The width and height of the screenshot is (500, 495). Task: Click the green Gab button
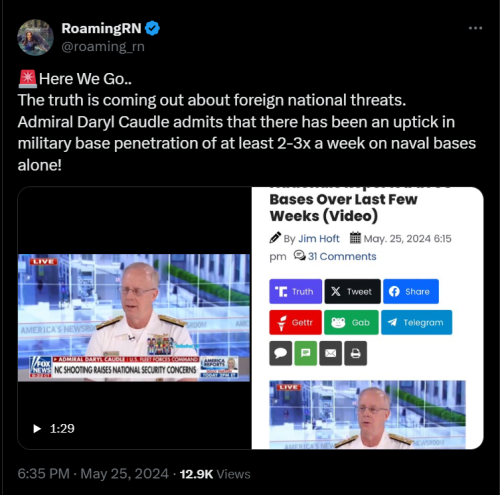tap(351, 322)
